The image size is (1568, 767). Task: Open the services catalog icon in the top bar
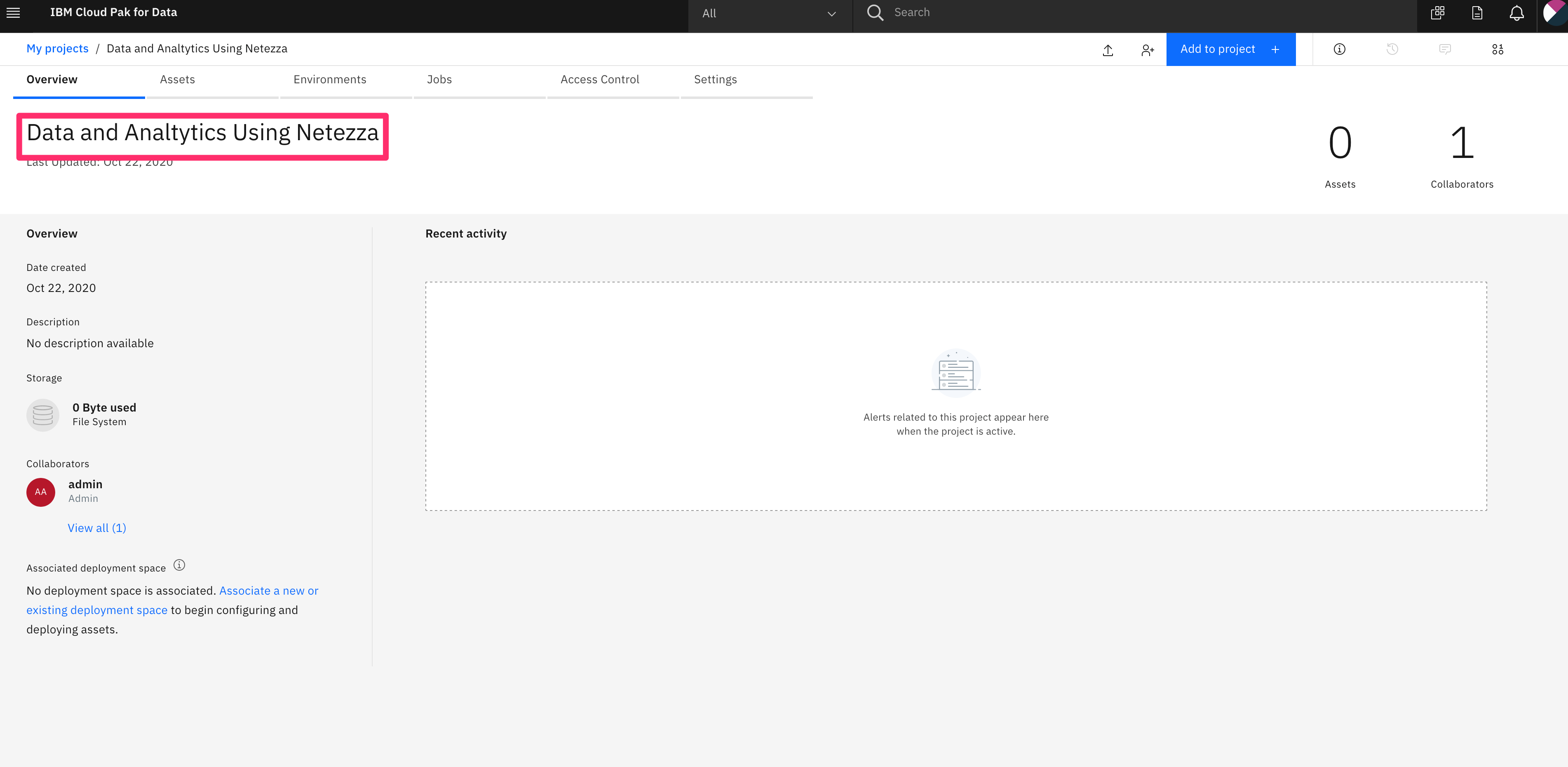1438,13
